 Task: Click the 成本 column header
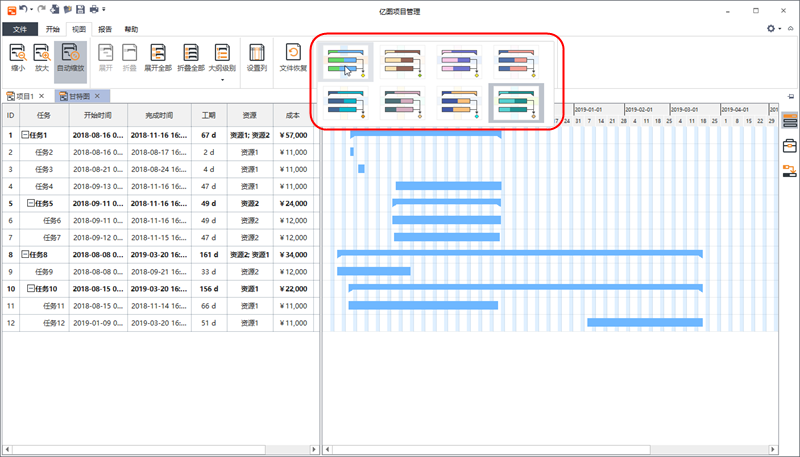click(x=293, y=116)
